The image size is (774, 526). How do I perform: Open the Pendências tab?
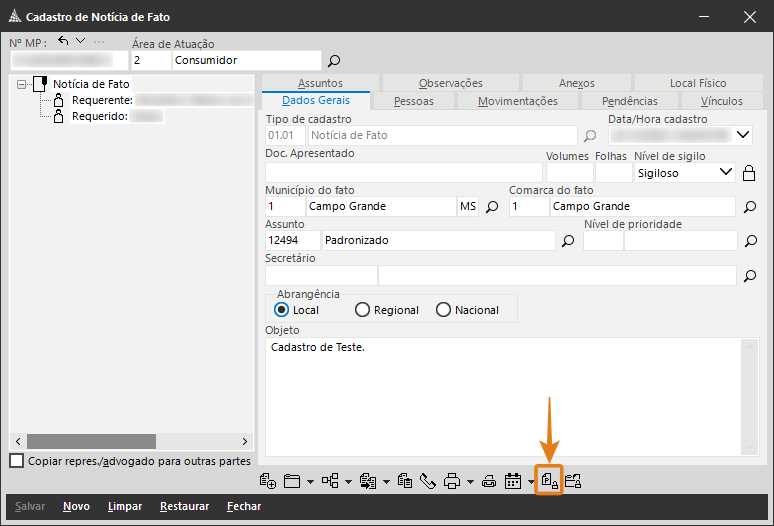[630, 101]
